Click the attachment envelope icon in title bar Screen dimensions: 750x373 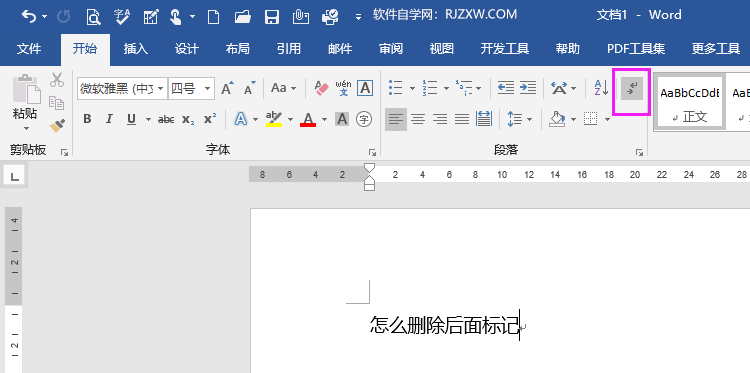[x=301, y=17]
